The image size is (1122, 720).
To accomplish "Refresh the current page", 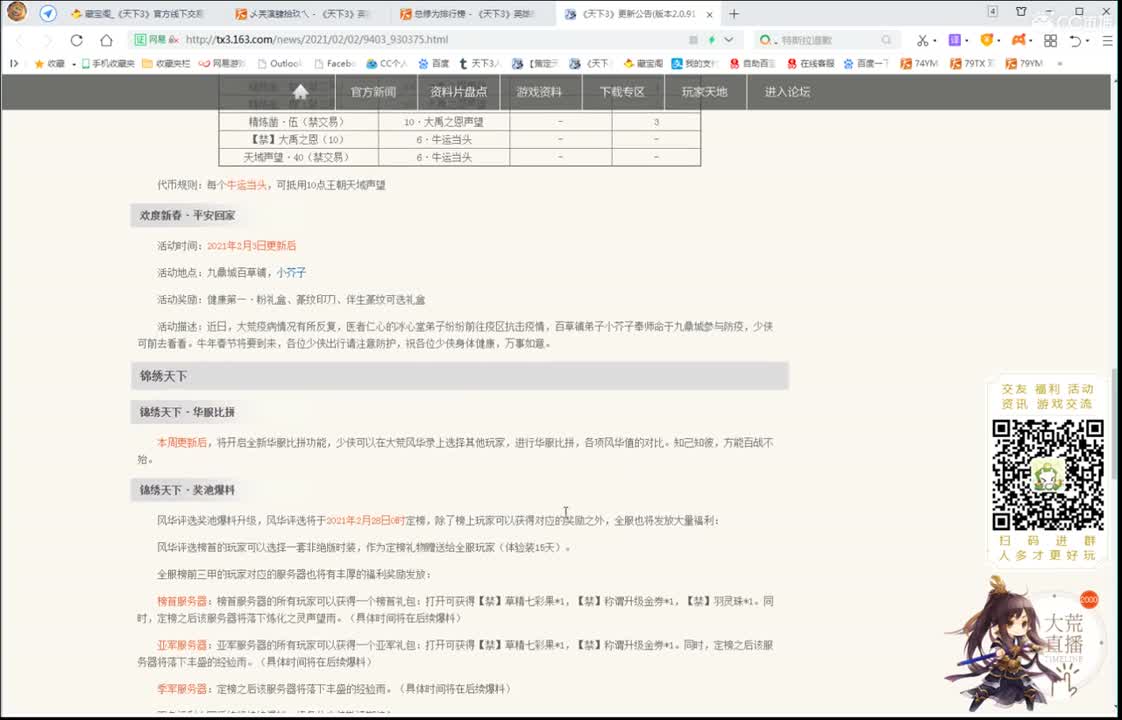I will [76, 41].
